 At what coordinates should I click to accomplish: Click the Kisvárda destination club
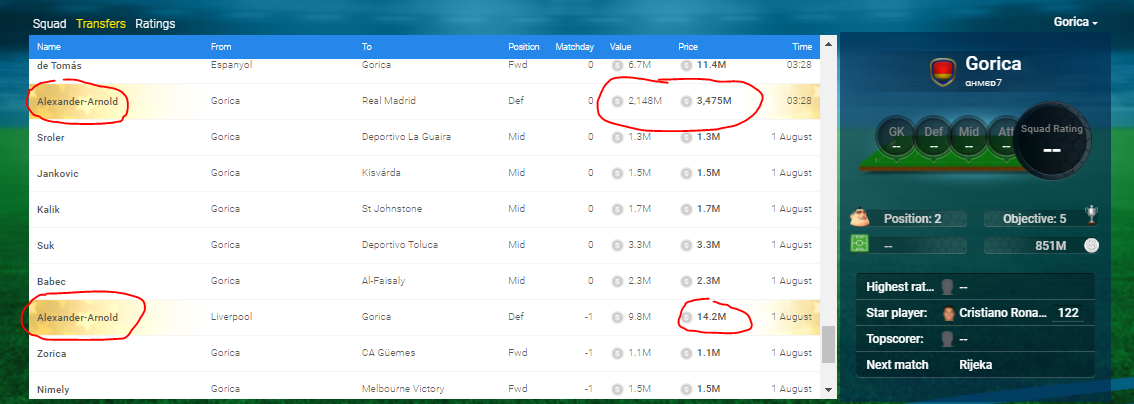point(380,173)
